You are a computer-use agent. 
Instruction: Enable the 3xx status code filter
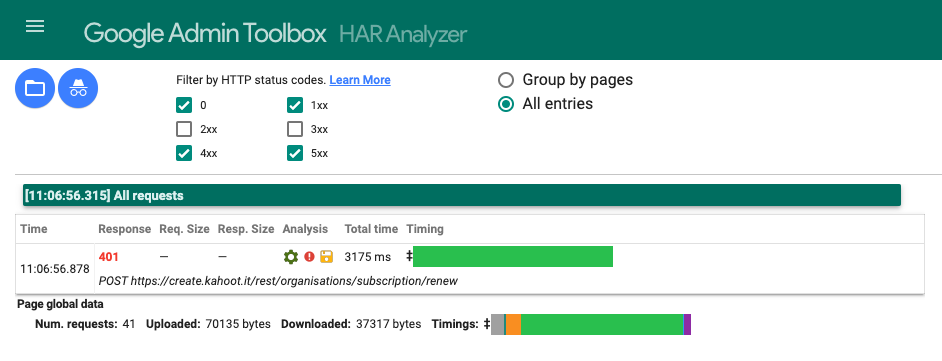click(x=294, y=129)
